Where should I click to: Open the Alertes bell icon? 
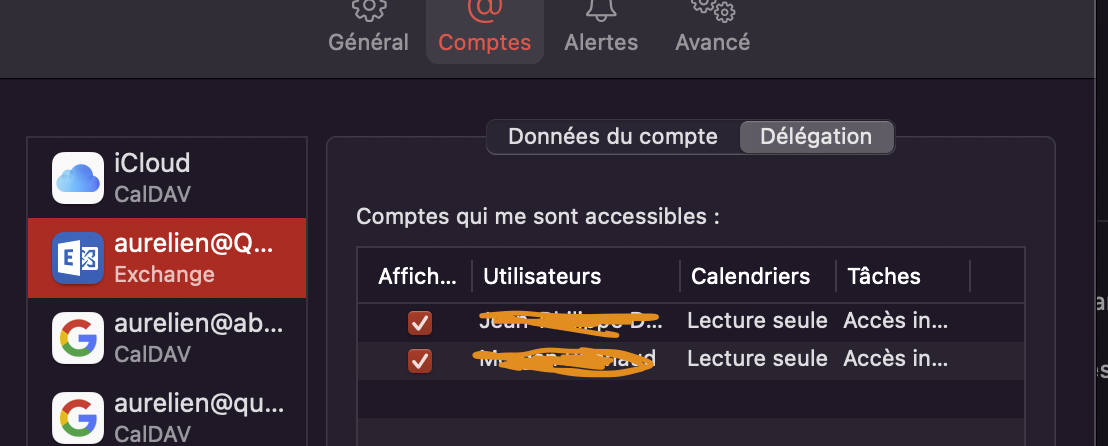(601, 9)
